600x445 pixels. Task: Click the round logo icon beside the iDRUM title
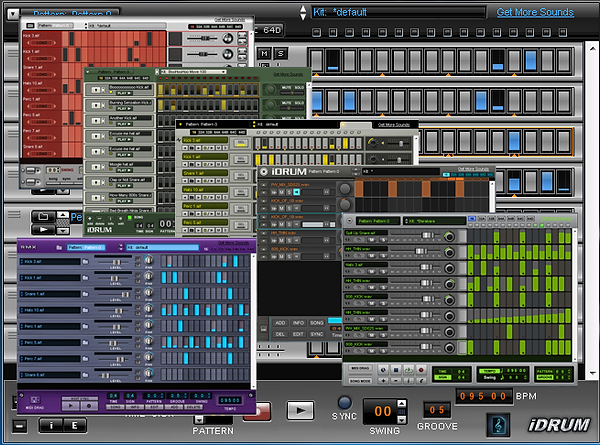263,172
